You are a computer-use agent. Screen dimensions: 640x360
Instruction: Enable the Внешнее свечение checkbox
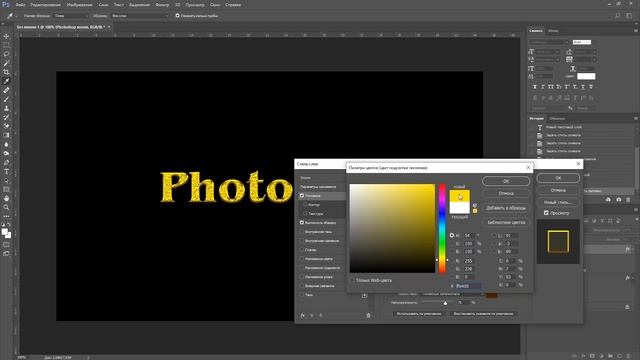302,285
